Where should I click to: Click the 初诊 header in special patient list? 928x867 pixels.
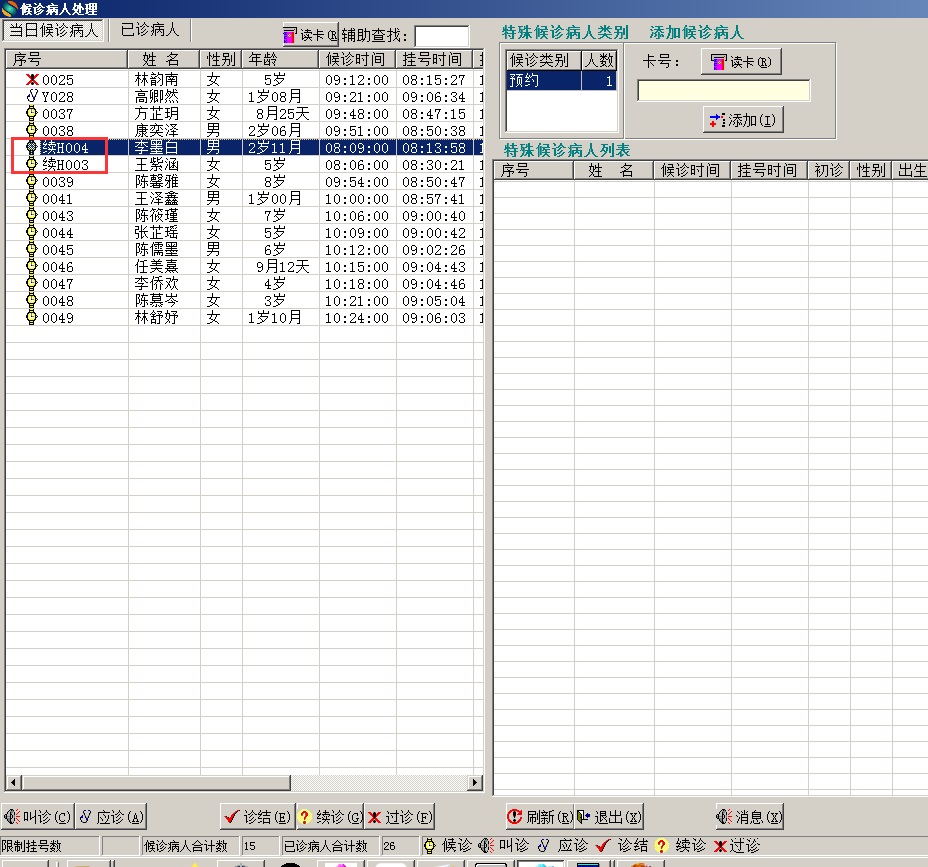tap(829, 170)
